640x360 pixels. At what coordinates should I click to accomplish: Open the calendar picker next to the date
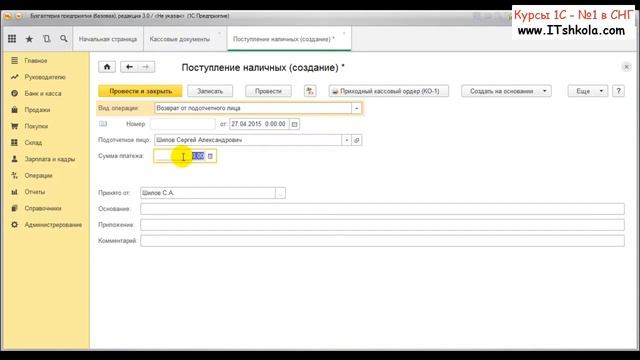pos(294,124)
